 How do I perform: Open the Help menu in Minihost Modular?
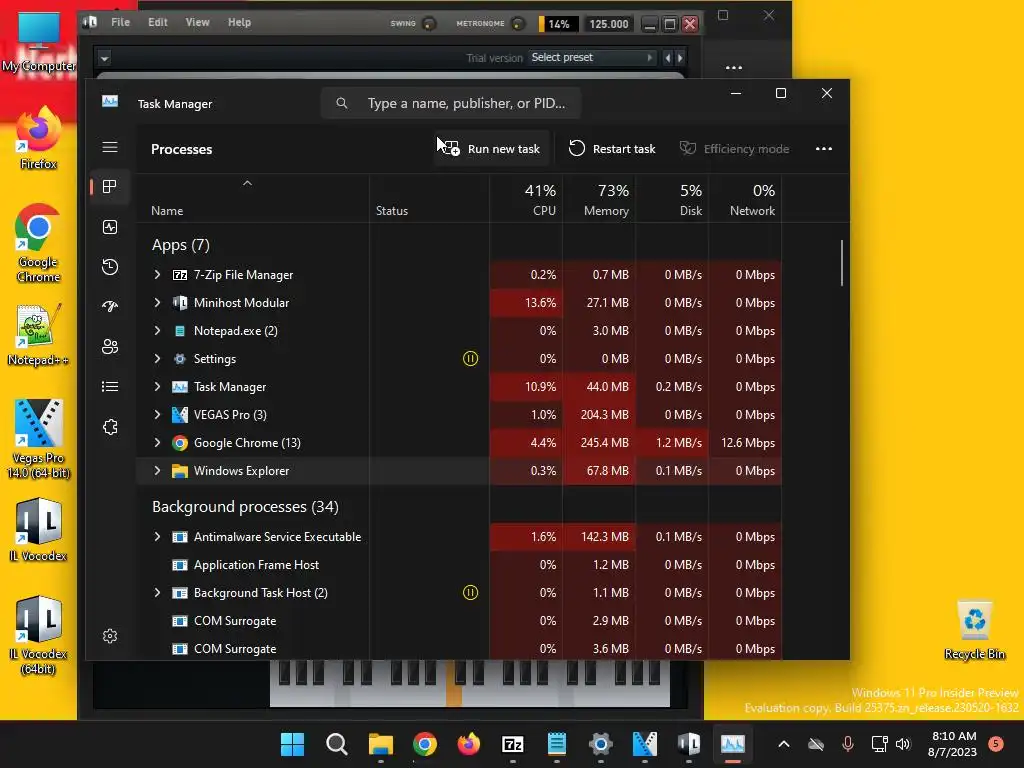tap(239, 22)
